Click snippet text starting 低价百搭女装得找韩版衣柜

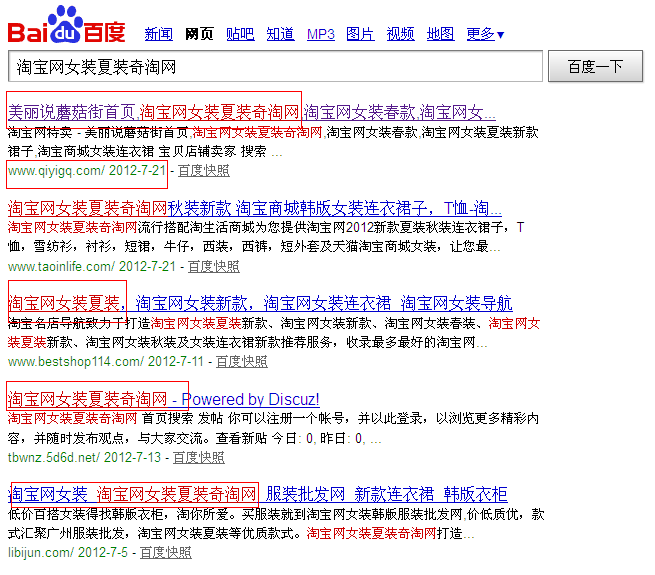tap(276, 514)
